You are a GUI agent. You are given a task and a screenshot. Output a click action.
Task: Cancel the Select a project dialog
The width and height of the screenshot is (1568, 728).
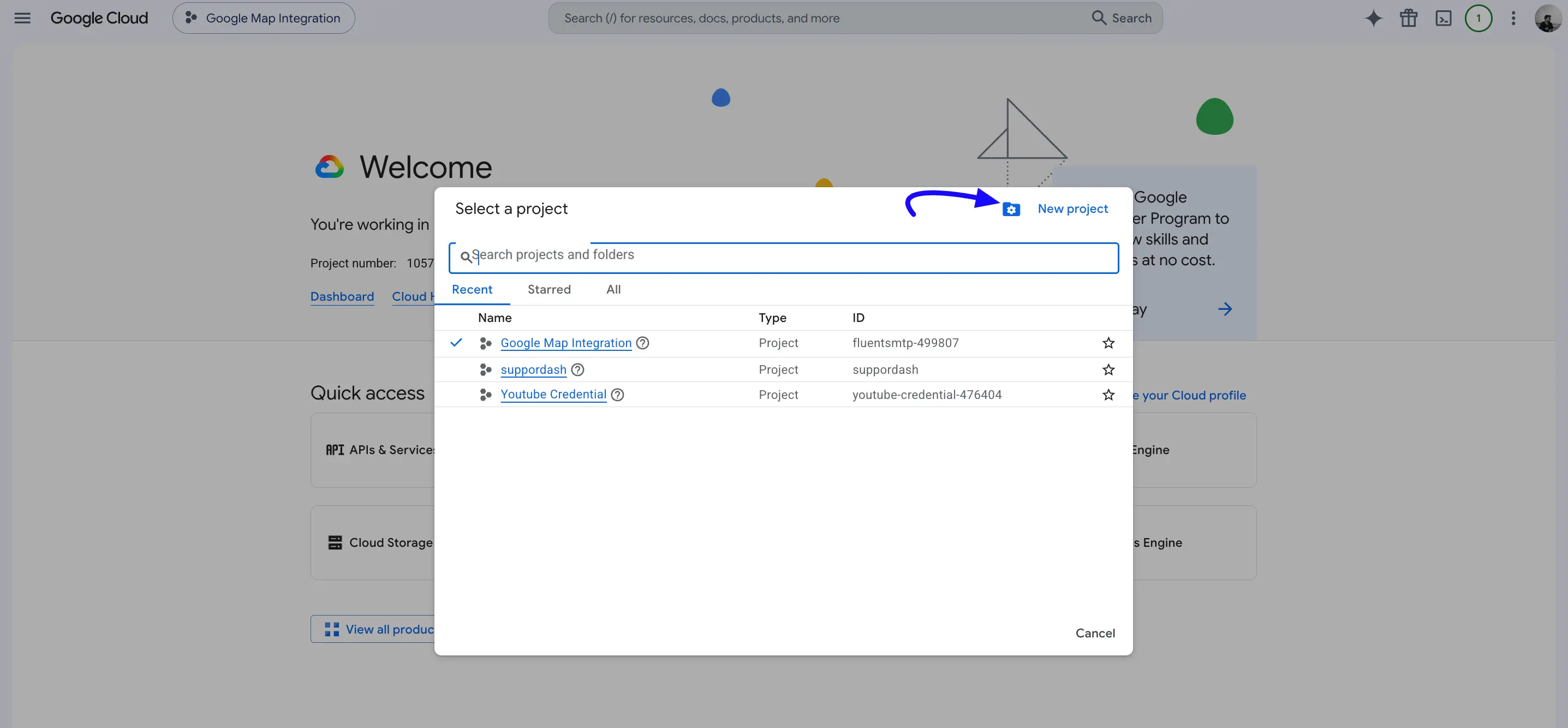[1095, 633]
